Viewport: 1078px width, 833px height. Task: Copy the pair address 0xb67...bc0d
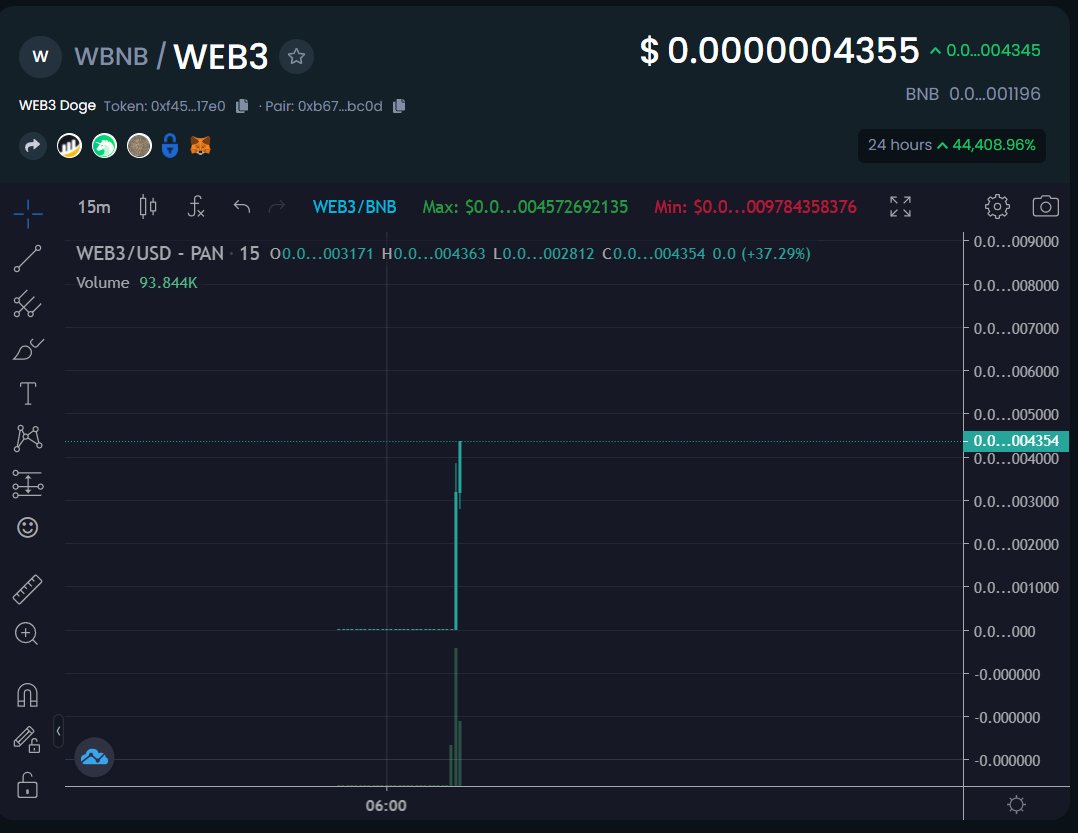[399, 106]
